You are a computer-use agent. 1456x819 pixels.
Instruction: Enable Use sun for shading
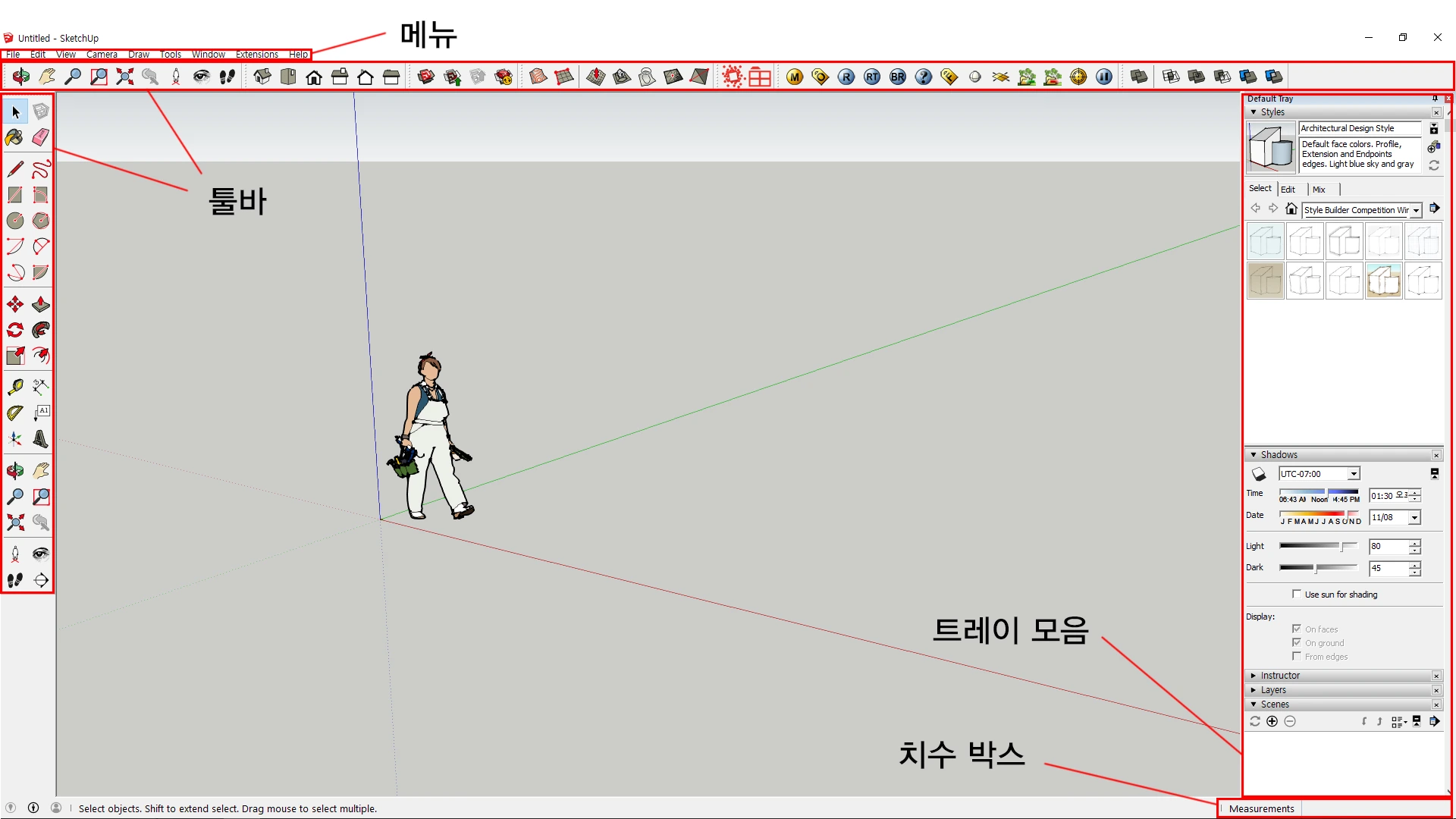tap(1297, 594)
